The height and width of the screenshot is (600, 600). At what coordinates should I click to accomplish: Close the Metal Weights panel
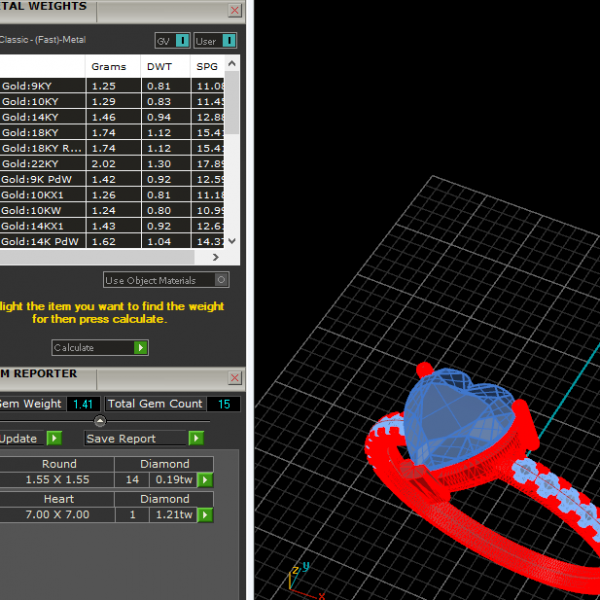tap(234, 11)
